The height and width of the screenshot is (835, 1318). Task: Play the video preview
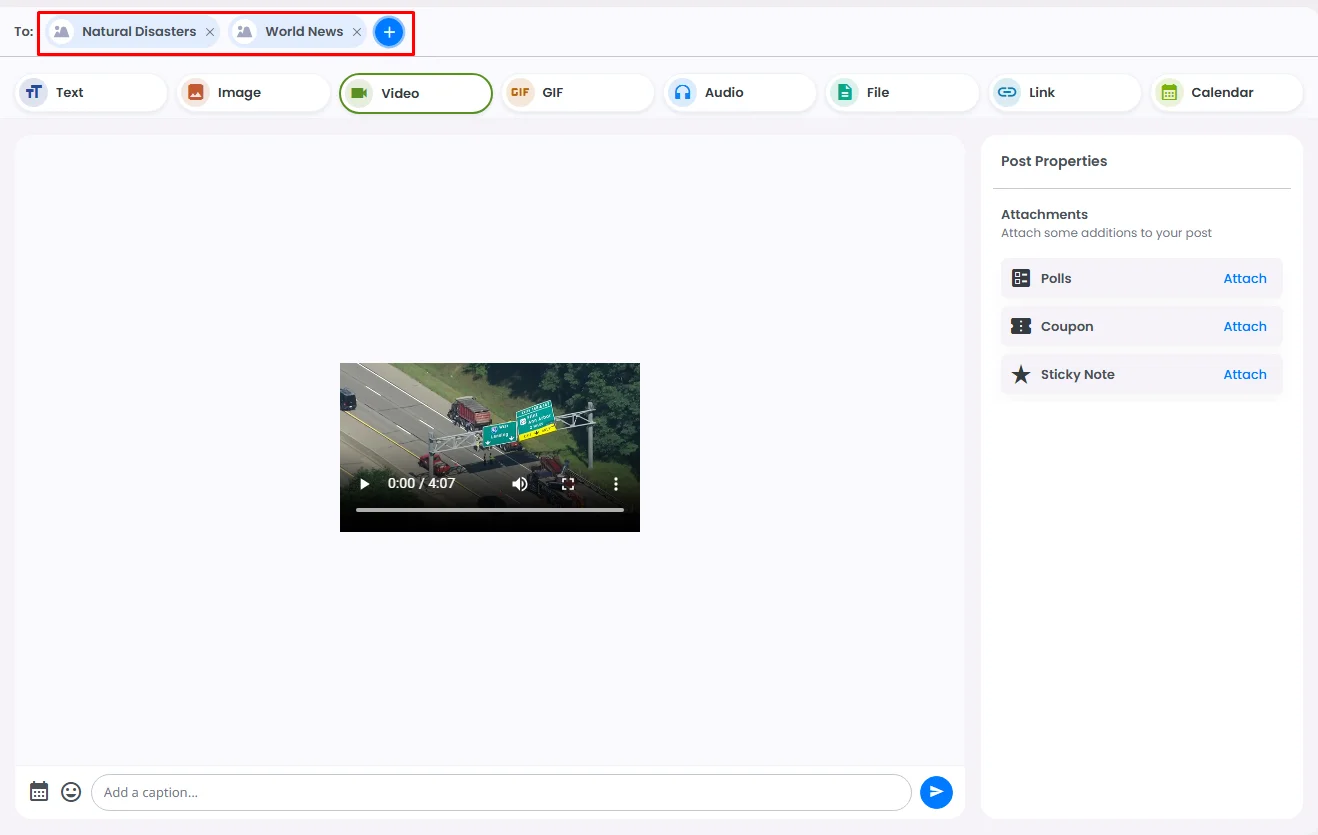pos(365,484)
